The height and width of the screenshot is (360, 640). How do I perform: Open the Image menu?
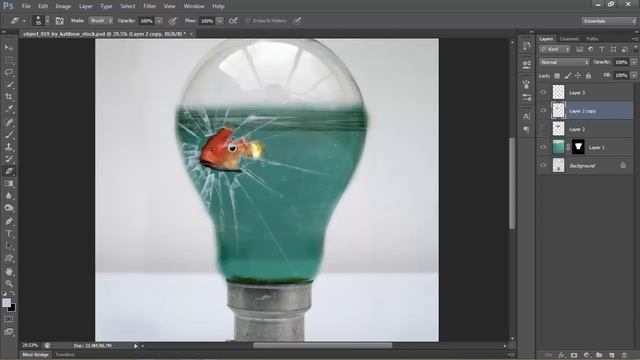tap(63, 6)
